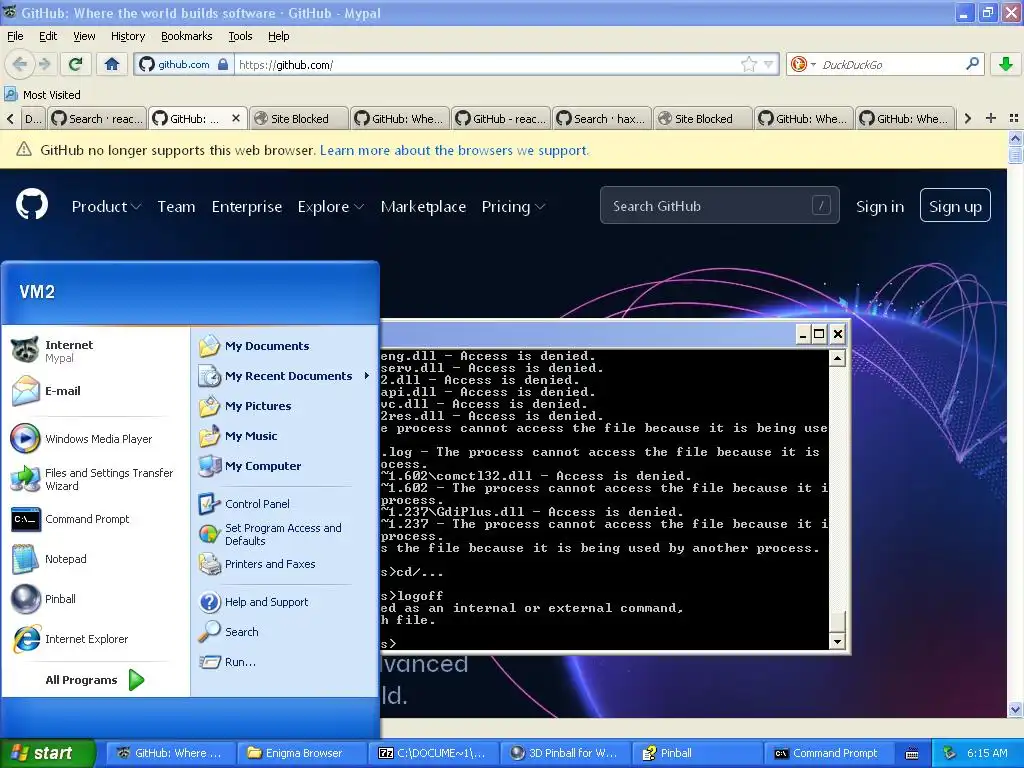Screen dimensions: 1024x768
Task: Show tabs to the left with the arrow
Action: point(10,118)
